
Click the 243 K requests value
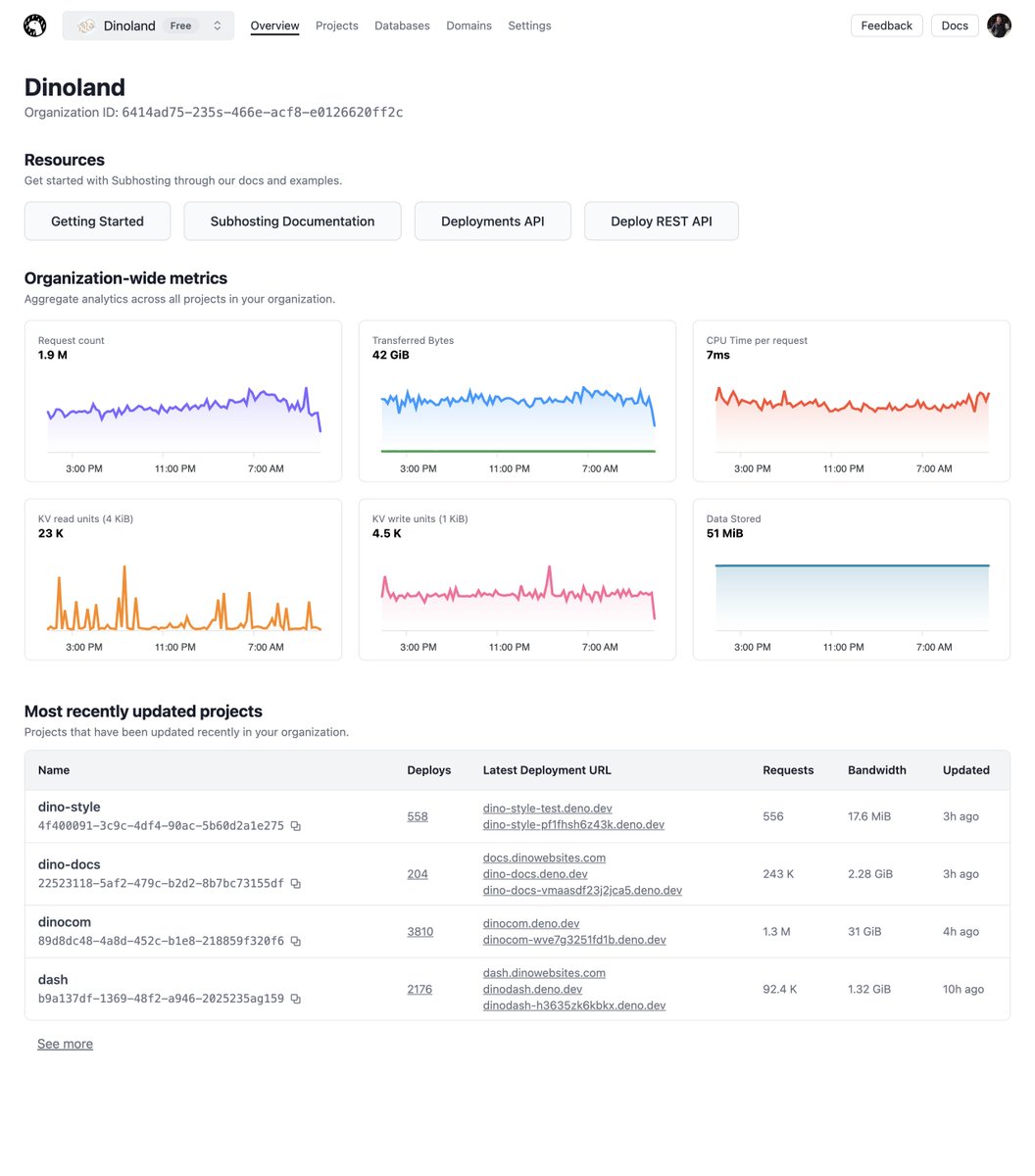778,874
